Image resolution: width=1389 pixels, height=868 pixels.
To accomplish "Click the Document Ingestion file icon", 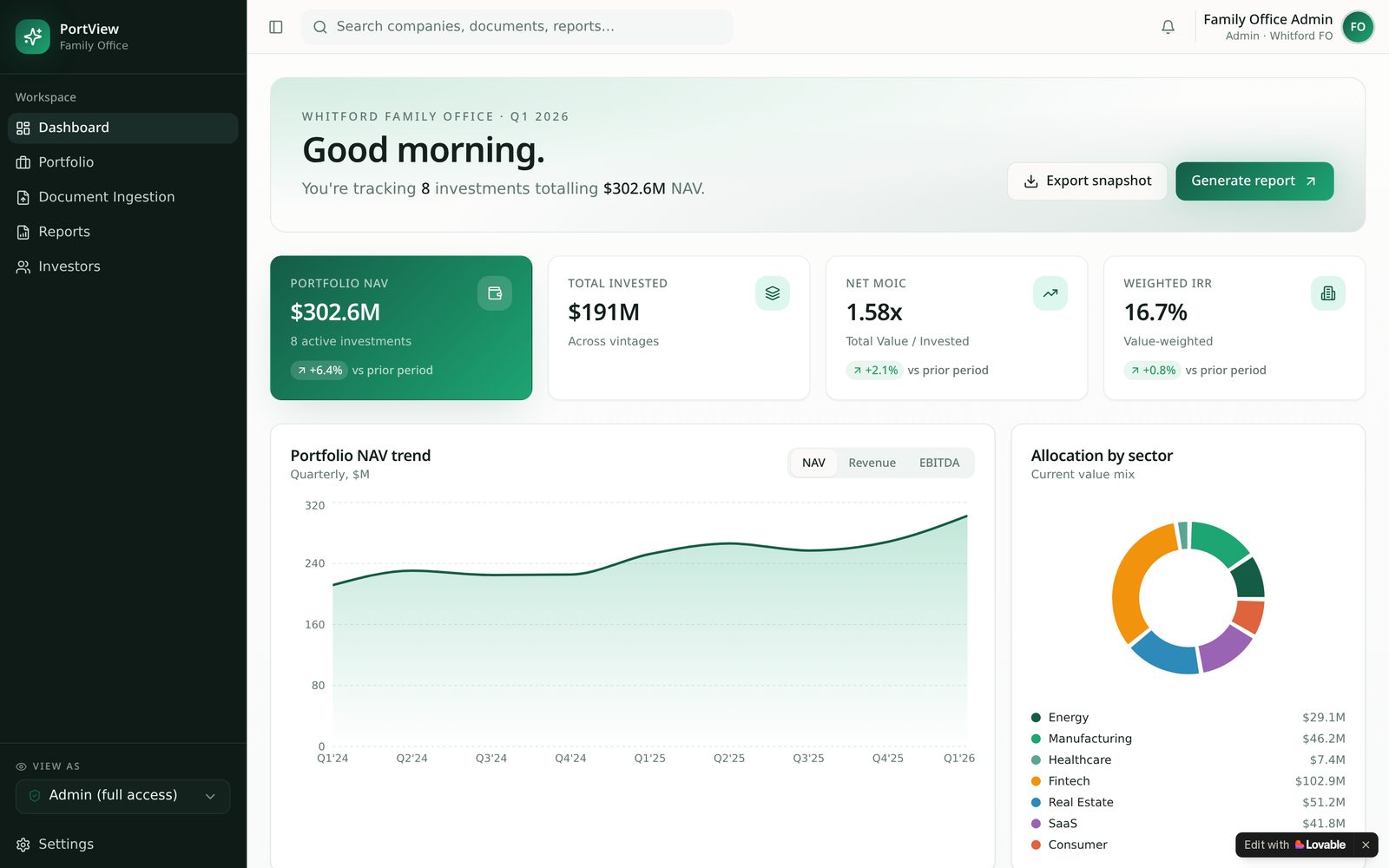I will click(x=23, y=197).
